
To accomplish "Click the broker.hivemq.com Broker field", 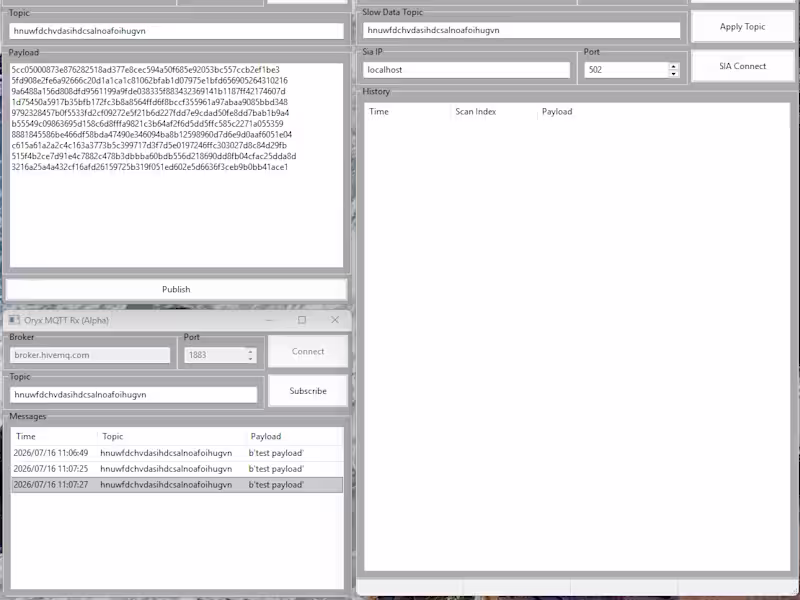I will (90, 355).
